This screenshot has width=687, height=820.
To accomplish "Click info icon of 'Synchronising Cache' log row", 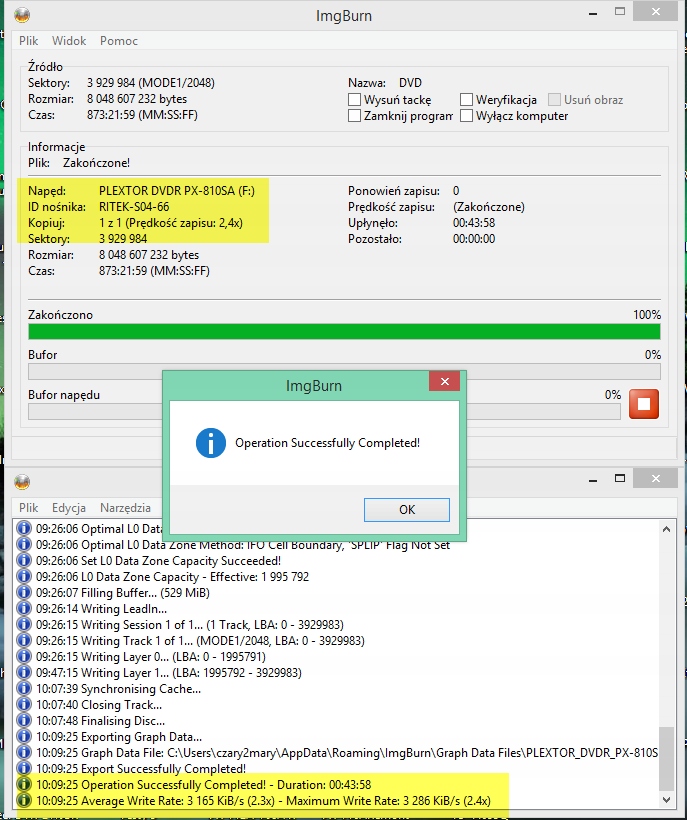I will point(24,688).
